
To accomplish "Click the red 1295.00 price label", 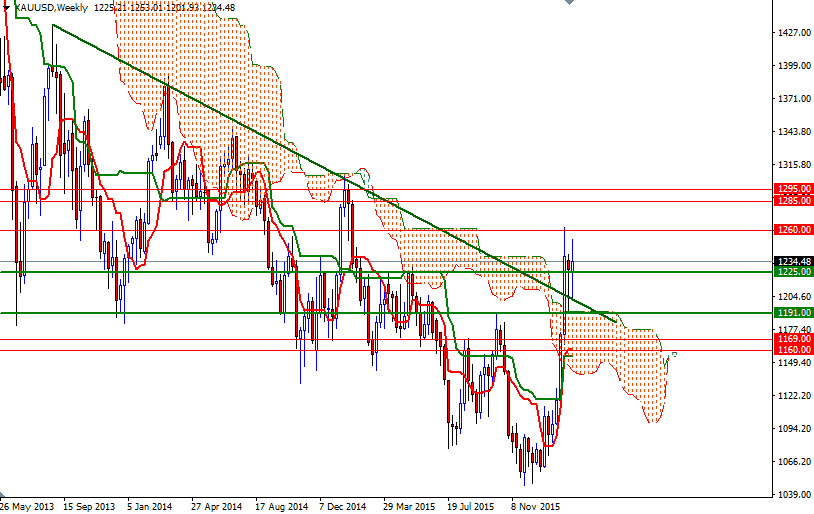I will [x=793, y=189].
